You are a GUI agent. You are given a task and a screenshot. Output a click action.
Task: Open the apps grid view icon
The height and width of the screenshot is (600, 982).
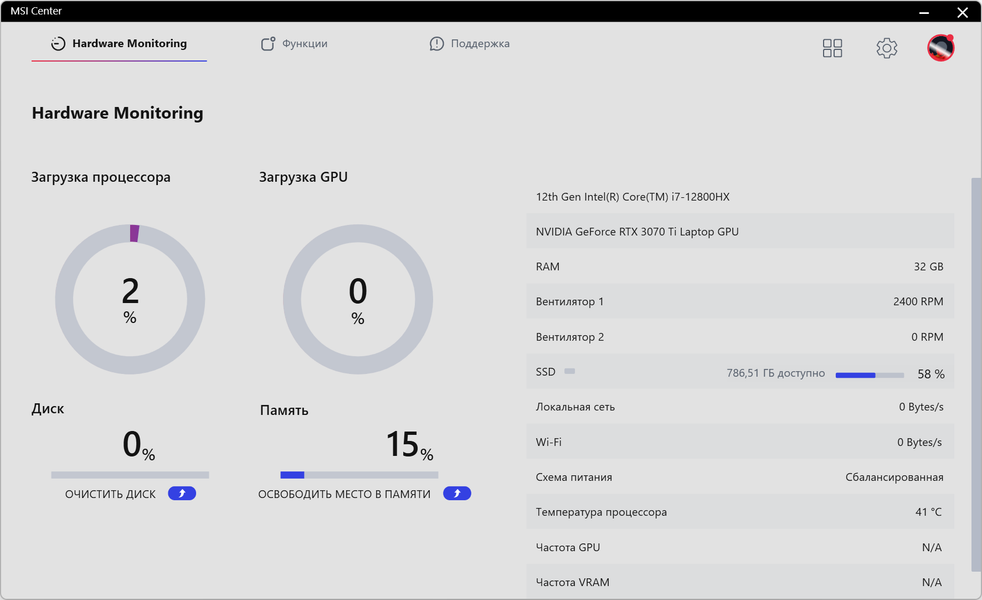tap(832, 48)
